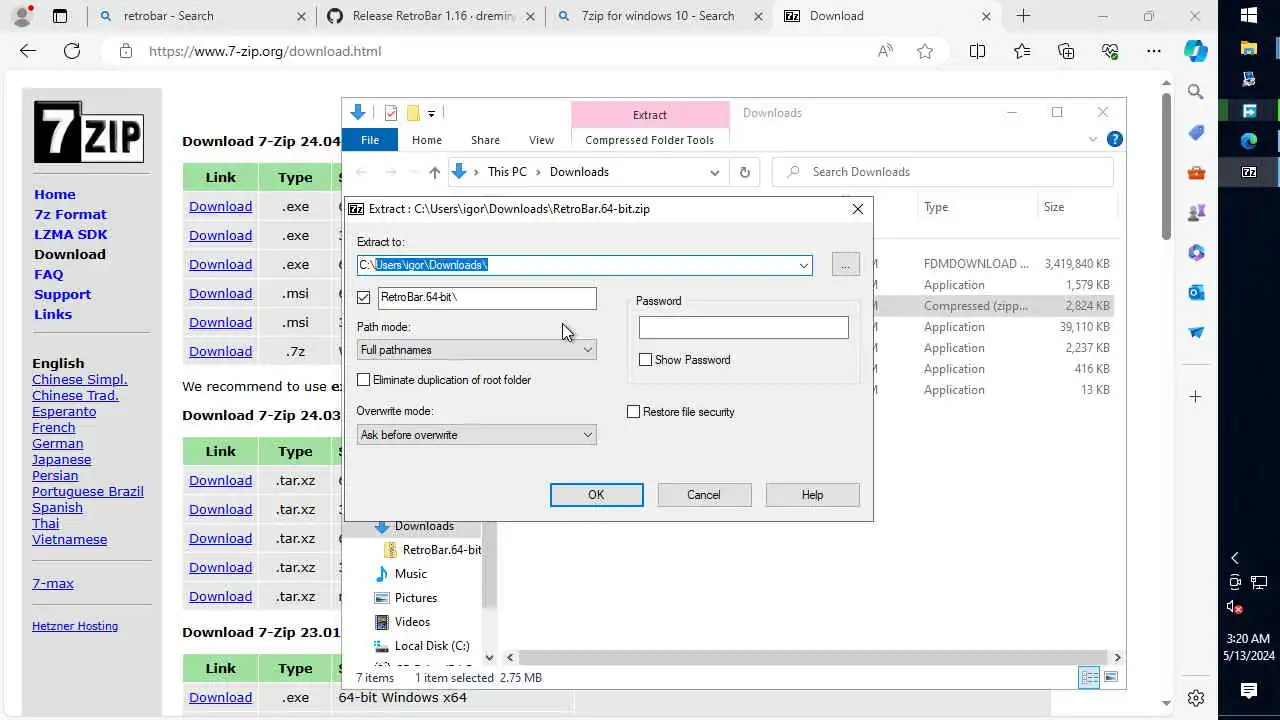Open Browser essentials heart icon
This screenshot has height=720, width=1280.
click(x=1110, y=51)
